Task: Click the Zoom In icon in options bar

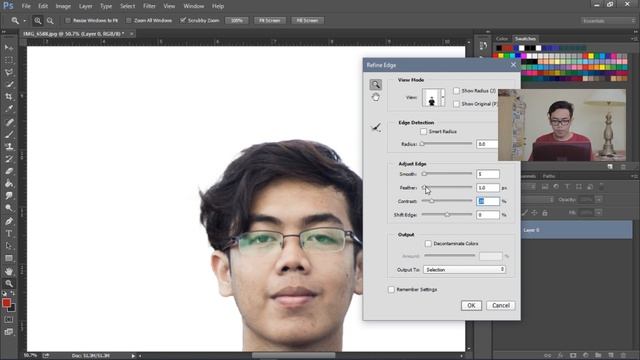Action: pyautogui.click(x=38, y=20)
